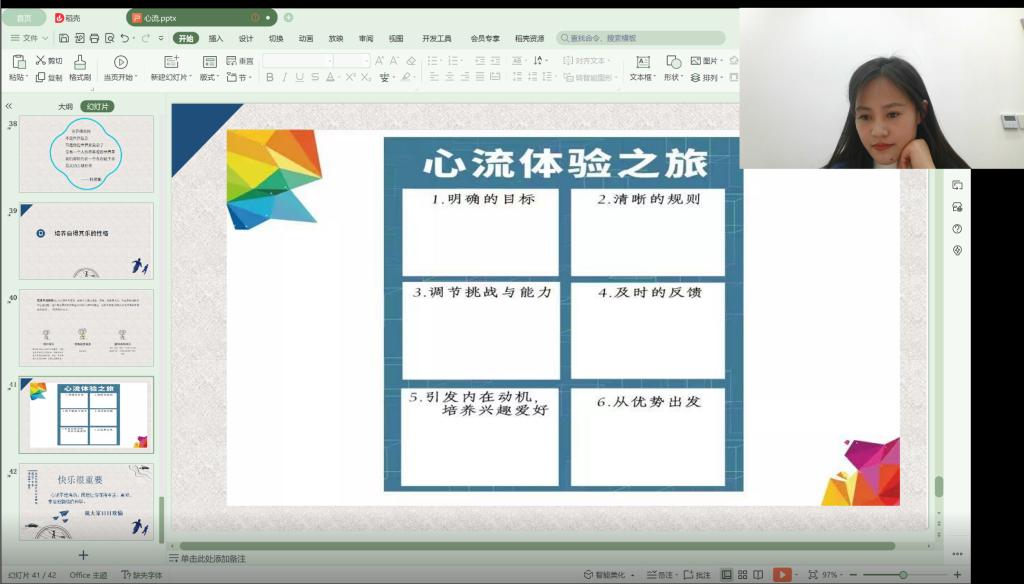Open the 插入 (Insert) ribbon tab

click(x=216, y=38)
